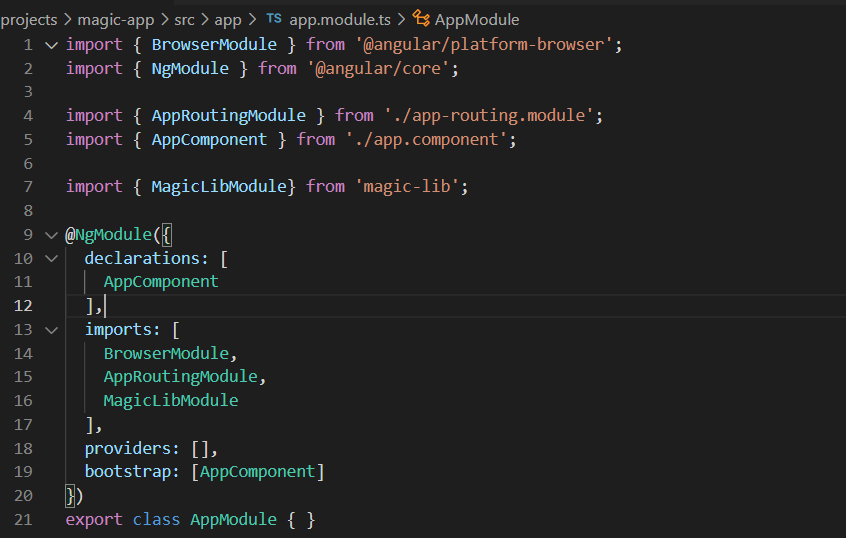The width and height of the screenshot is (846, 538).
Task: Click AppComponent inside bootstrap array
Action: 257,472
